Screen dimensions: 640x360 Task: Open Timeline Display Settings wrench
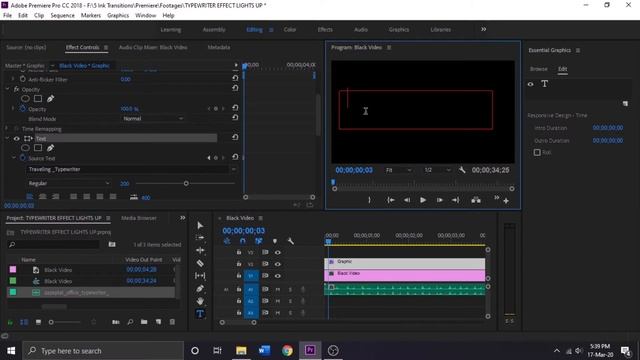(291, 241)
